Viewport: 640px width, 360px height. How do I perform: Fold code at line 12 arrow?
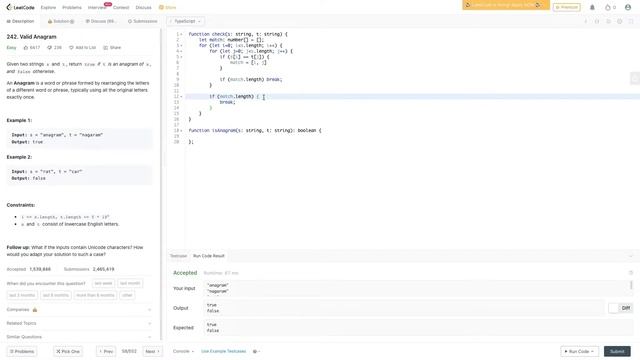click(182, 97)
